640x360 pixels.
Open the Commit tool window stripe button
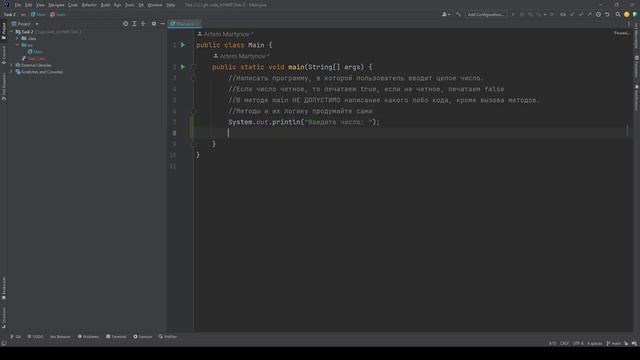tap(4, 55)
